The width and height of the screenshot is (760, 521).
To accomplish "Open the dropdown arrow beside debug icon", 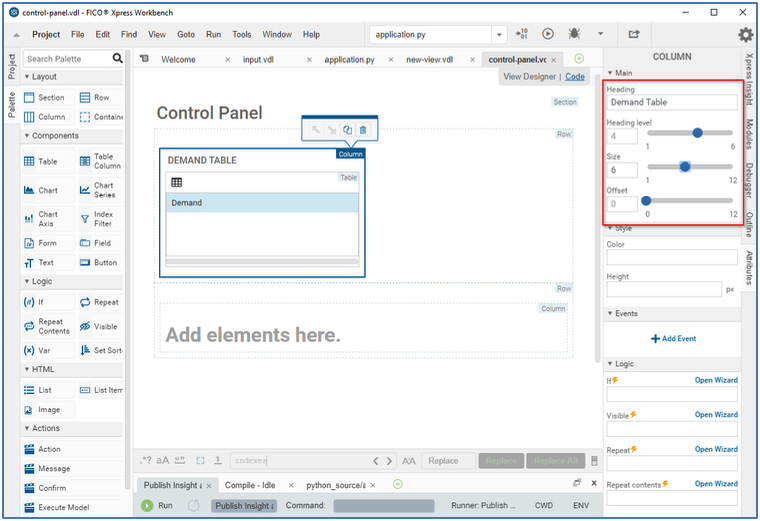I will click(601, 34).
